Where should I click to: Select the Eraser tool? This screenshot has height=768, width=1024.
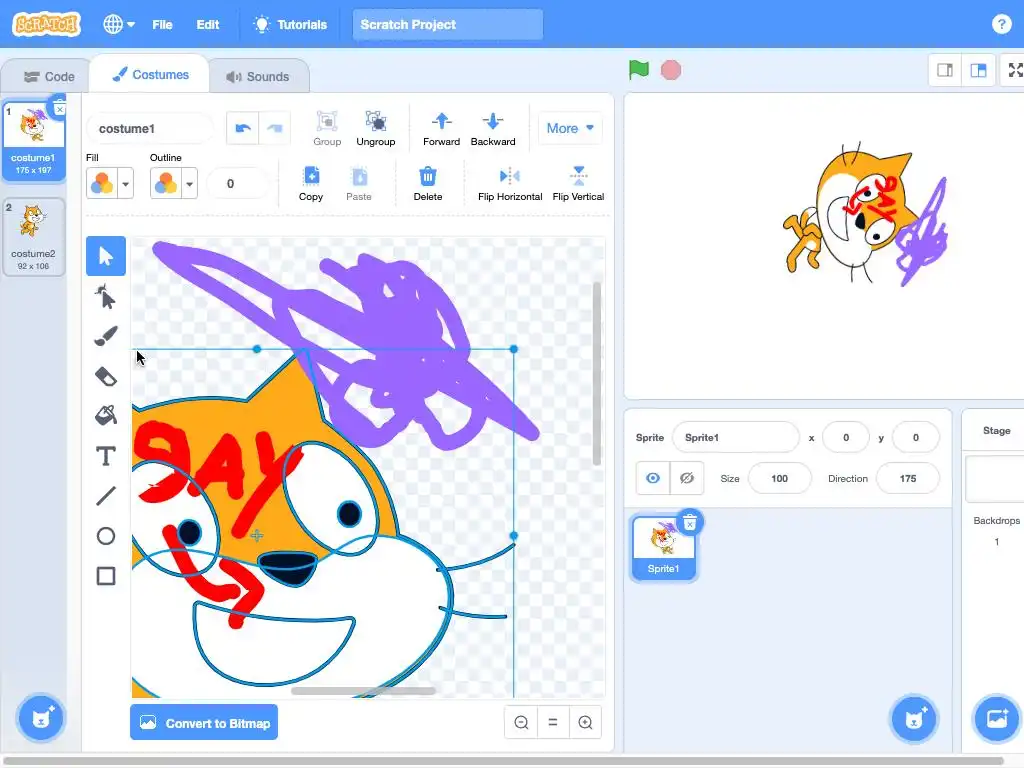pyautogui.click(x=106, y=377)
